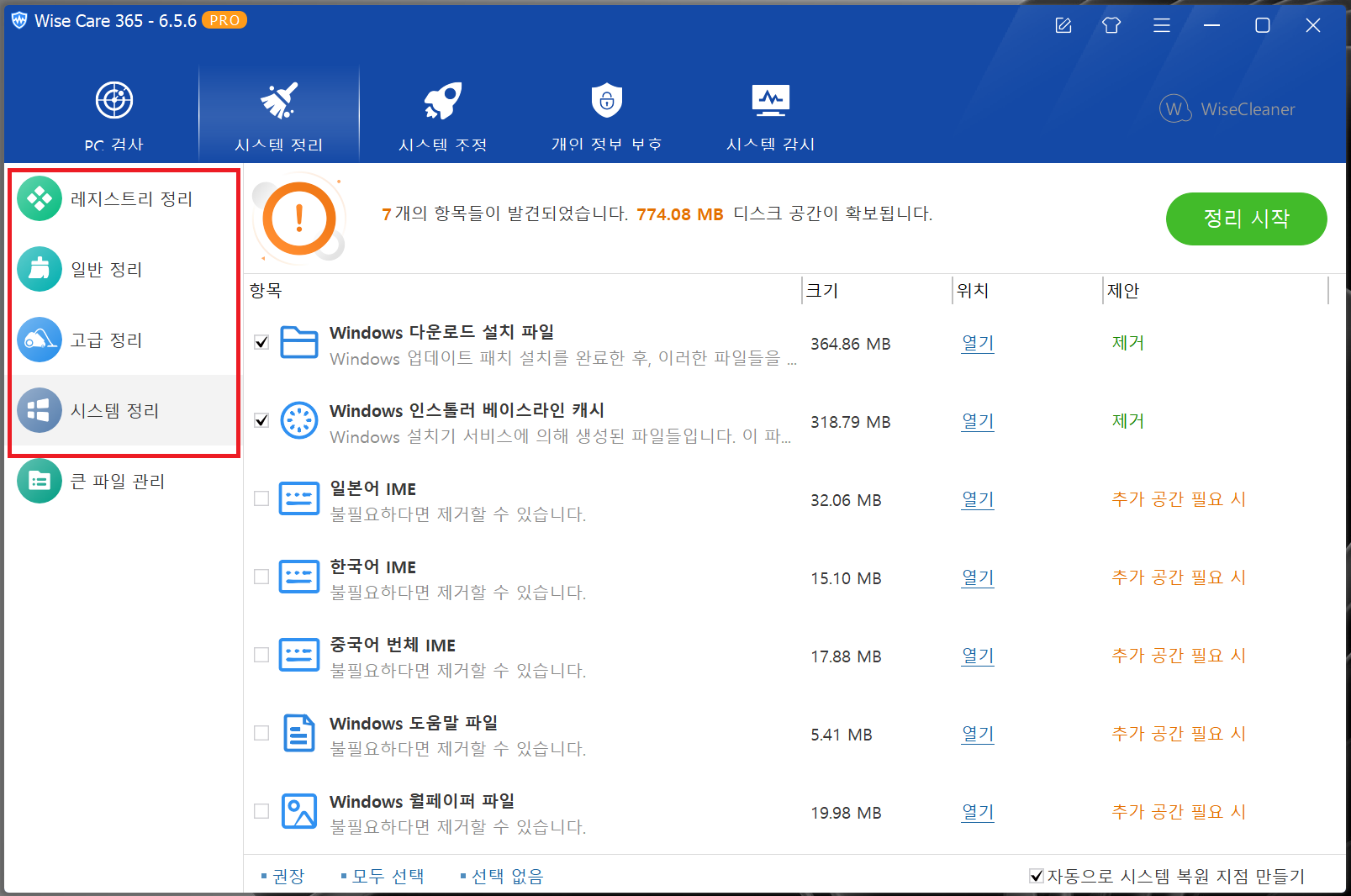The image size is (1351, 896).
Task: Uncheck Windows 다운로드 설치 파일 checkbox
Action: pos(261,342)
